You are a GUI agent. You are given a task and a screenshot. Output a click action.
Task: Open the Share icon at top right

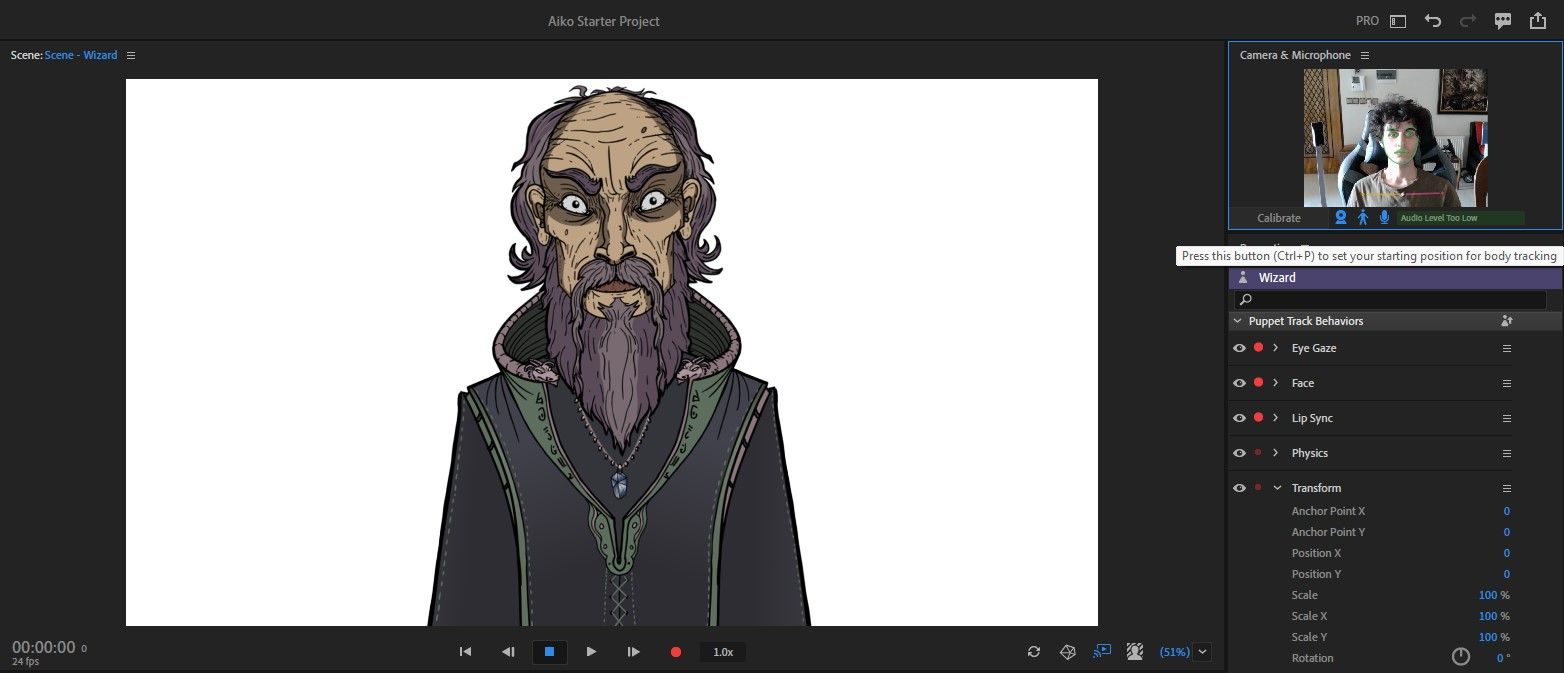pos(1537,20)
